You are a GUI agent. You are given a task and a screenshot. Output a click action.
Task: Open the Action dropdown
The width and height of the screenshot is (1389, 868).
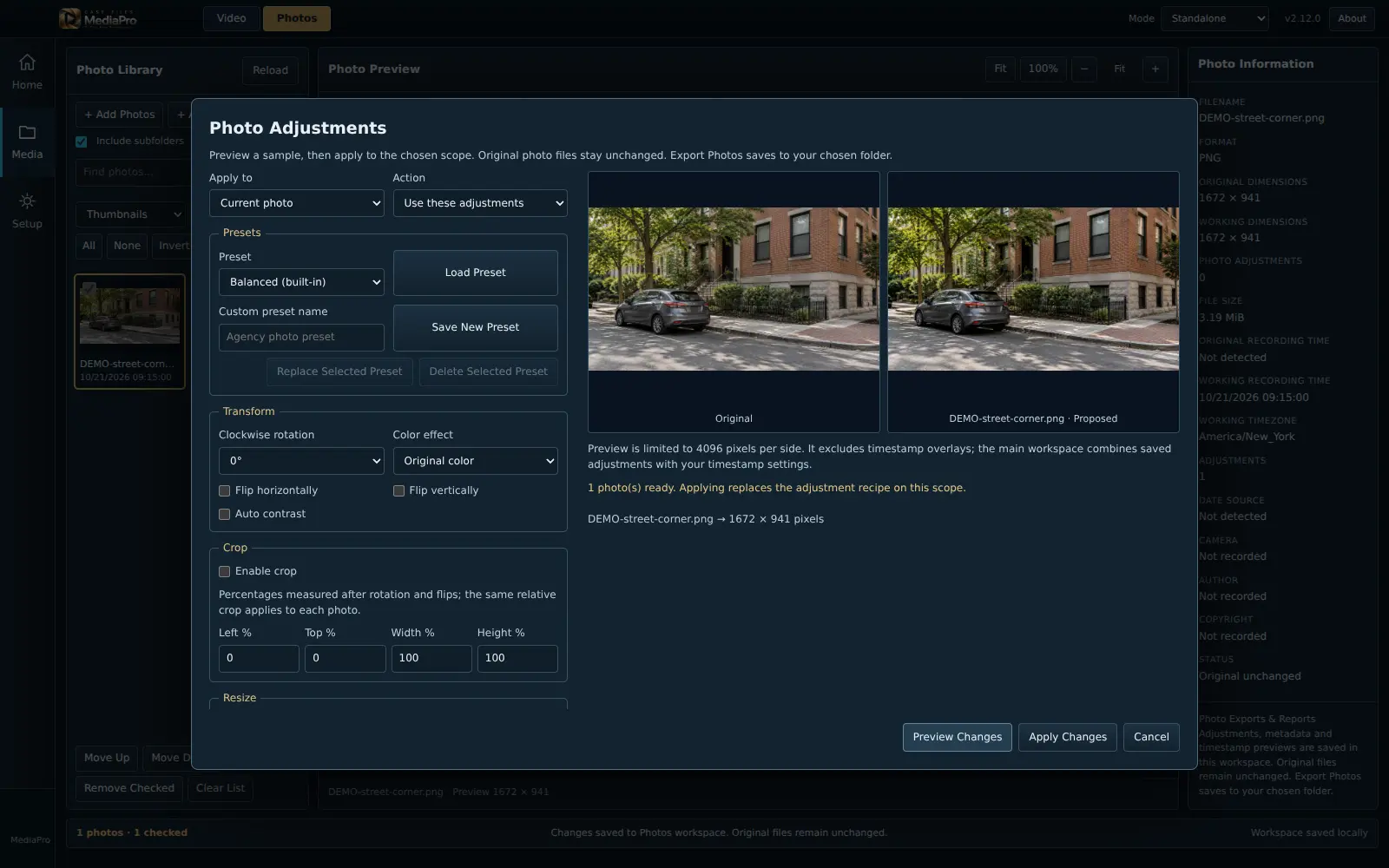pos(480,203)
